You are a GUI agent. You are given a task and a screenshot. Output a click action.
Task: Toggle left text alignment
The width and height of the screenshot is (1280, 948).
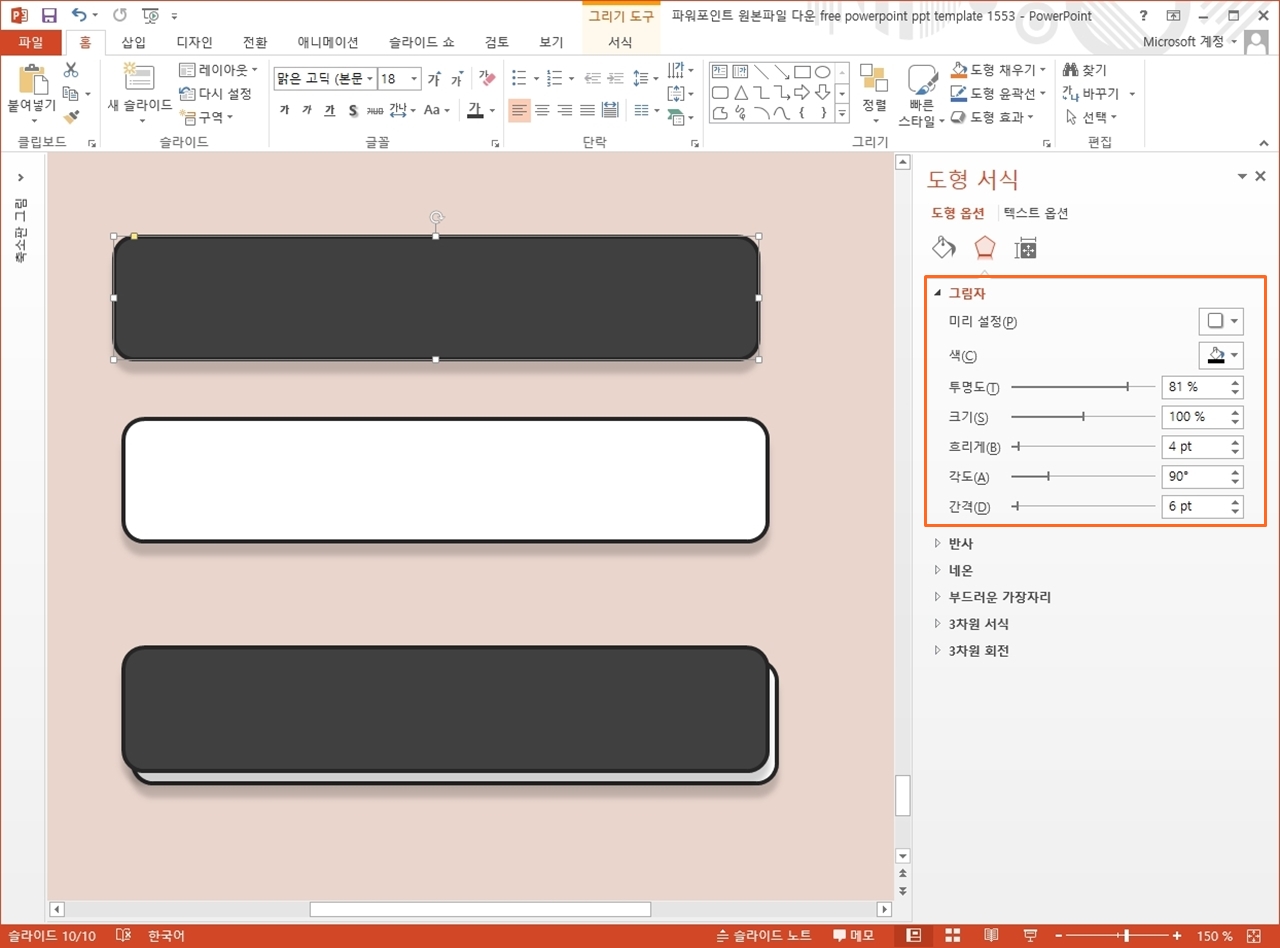(x=519, y=110)
